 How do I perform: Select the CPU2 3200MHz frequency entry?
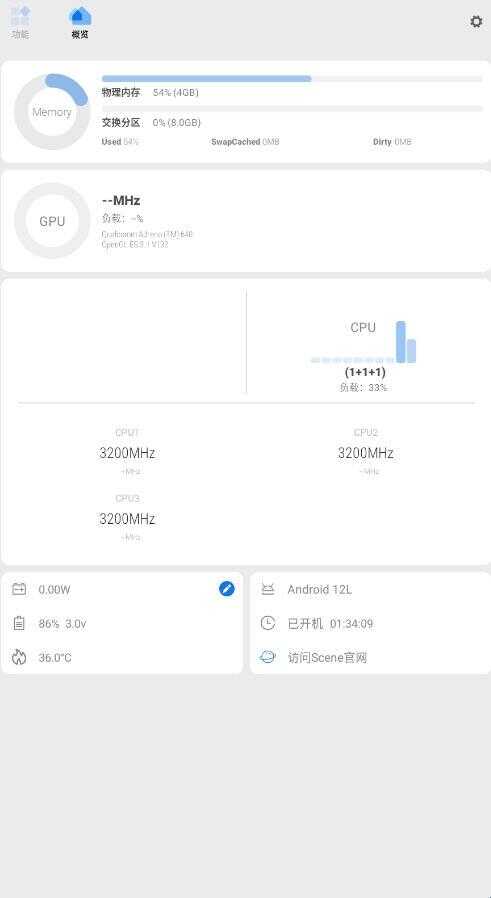[366, 452]
